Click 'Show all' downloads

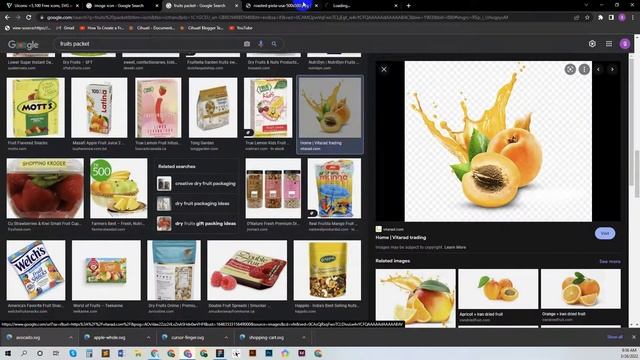[615, 337]
